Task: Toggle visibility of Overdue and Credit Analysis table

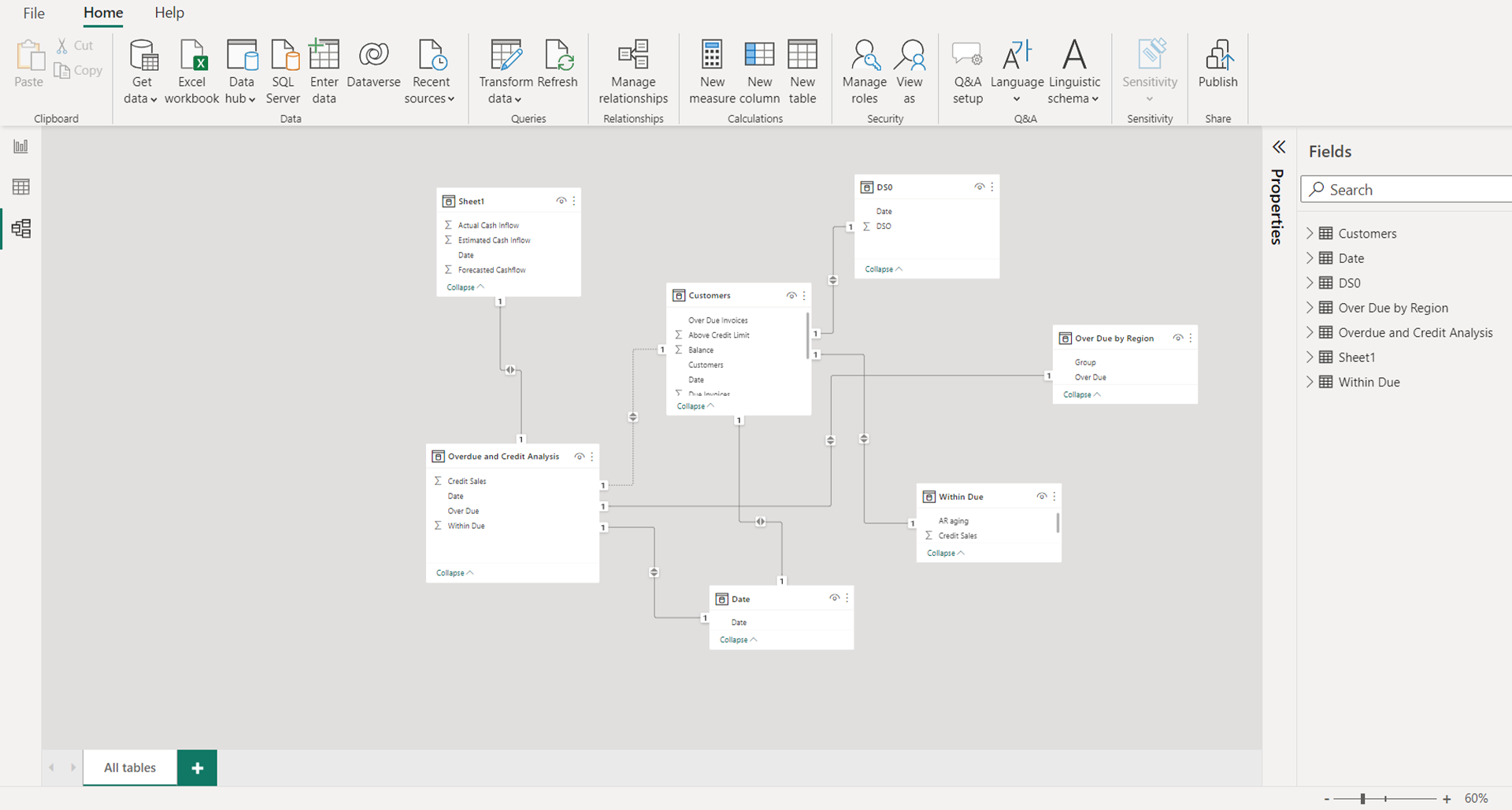Action: coord(580,457)
